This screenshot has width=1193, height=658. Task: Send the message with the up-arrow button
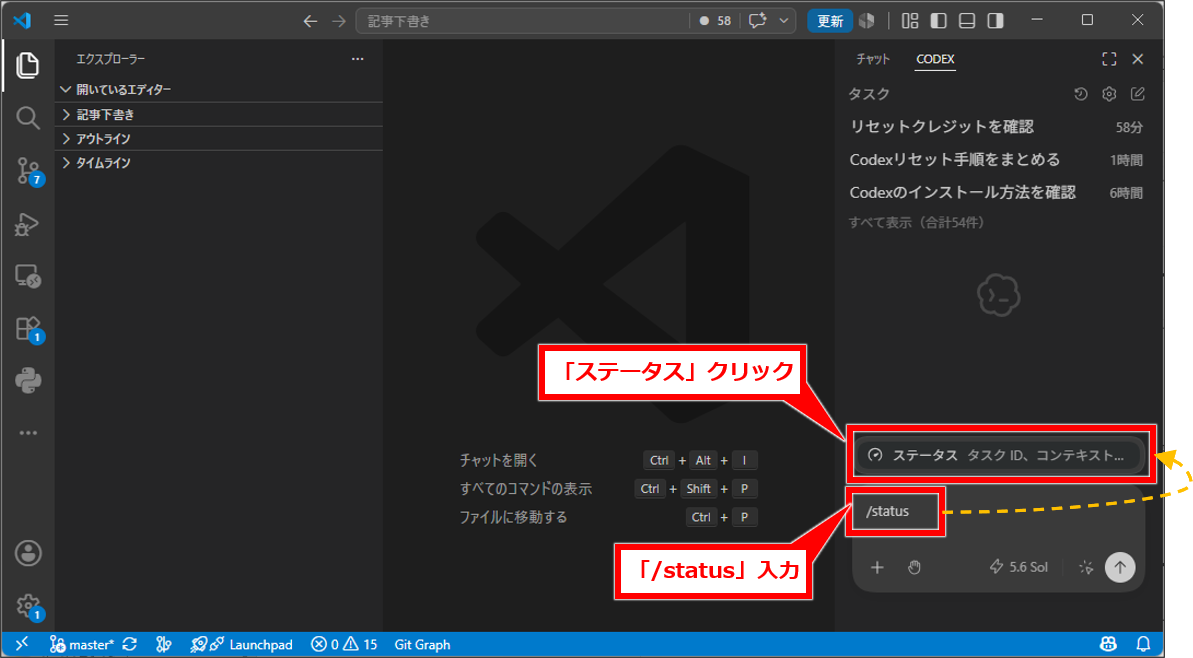(x=1120, y=567)
